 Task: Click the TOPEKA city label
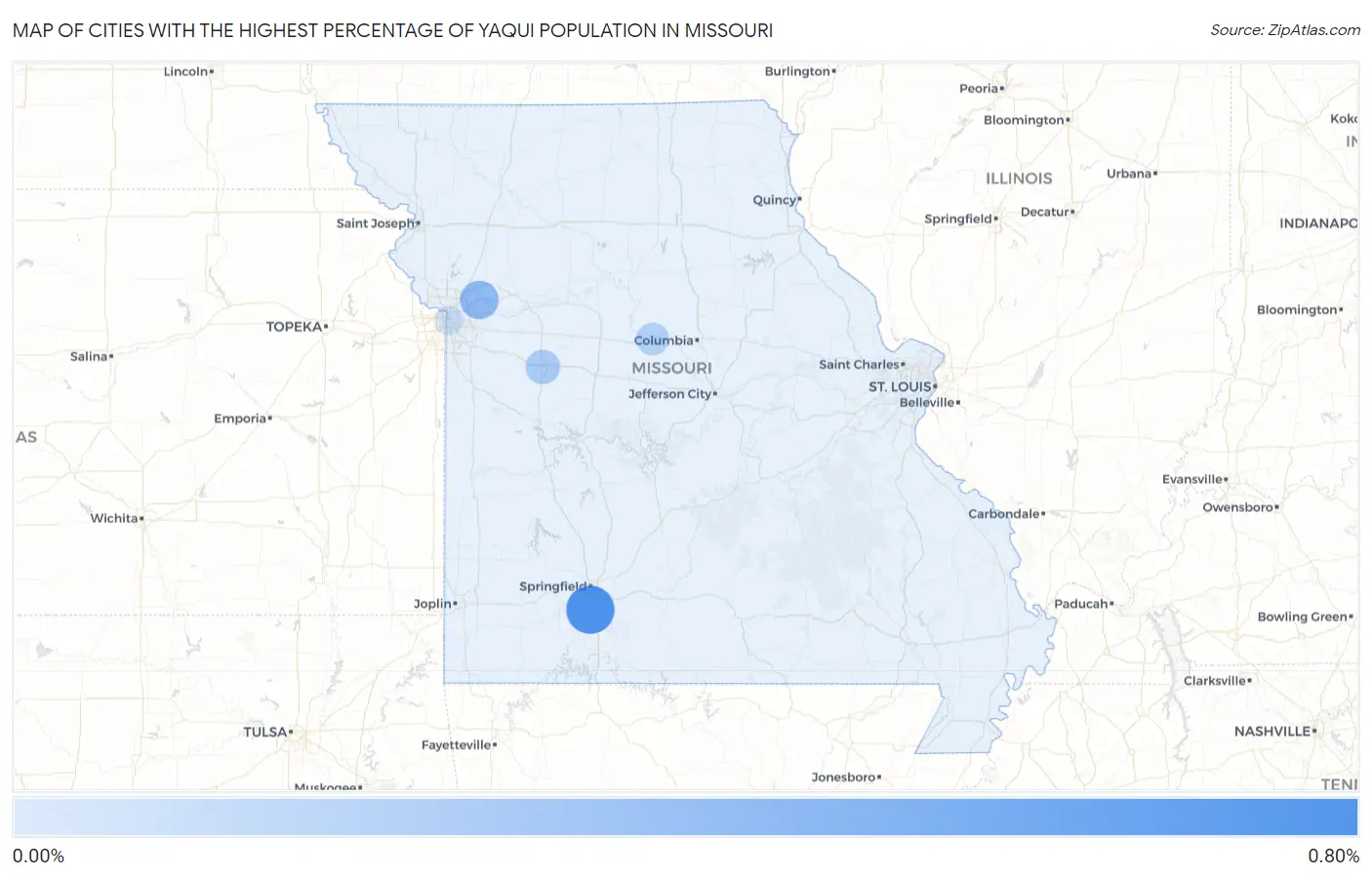pos(294,327)
